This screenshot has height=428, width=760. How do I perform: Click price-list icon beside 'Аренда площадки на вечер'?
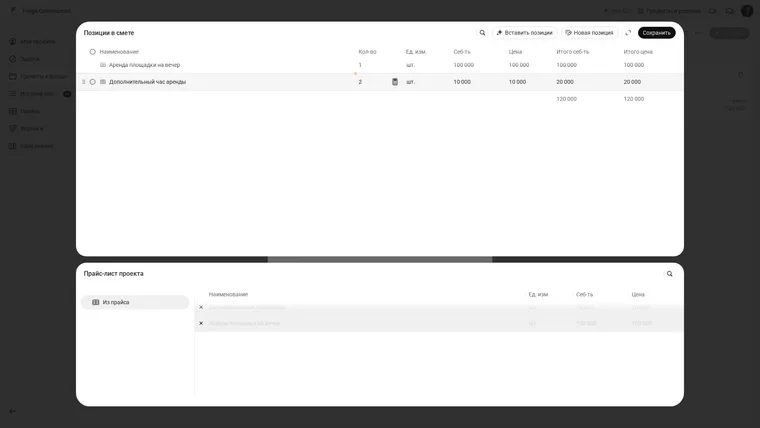[x=103, y=65]
